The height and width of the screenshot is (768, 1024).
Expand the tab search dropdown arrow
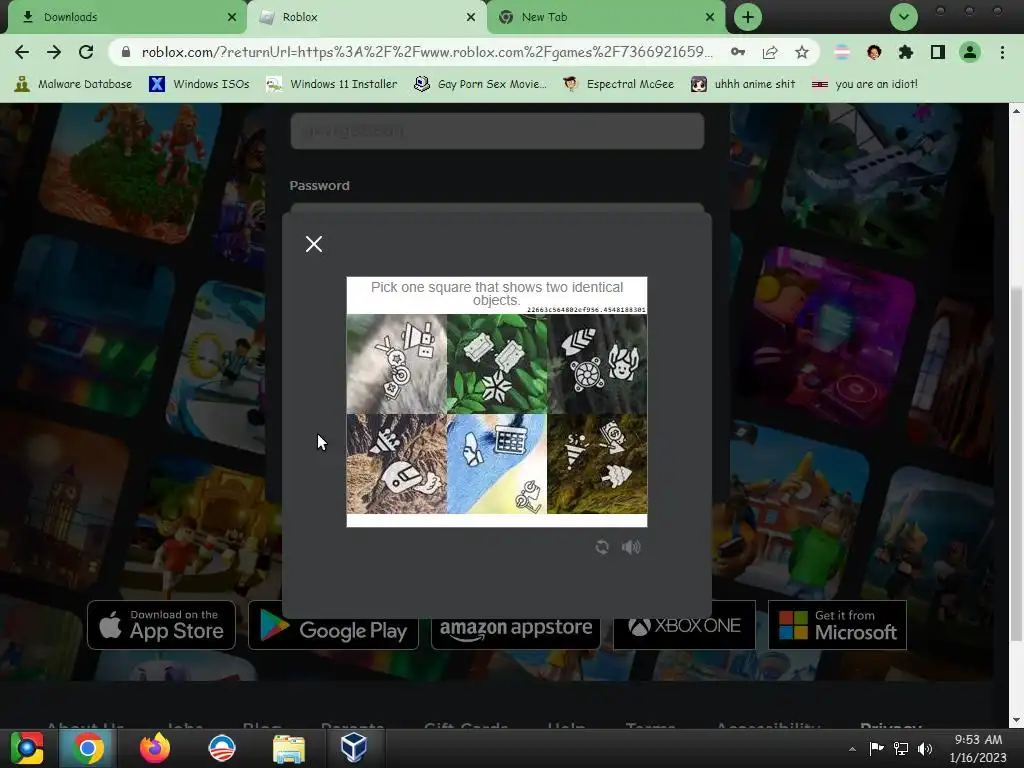coord(904,17)
